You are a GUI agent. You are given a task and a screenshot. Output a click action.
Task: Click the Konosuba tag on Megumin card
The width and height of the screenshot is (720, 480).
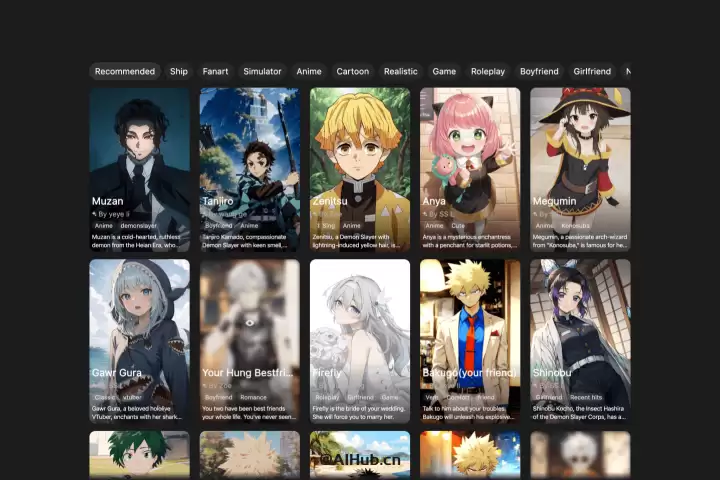pyautogui.click(x=575, y=226)
